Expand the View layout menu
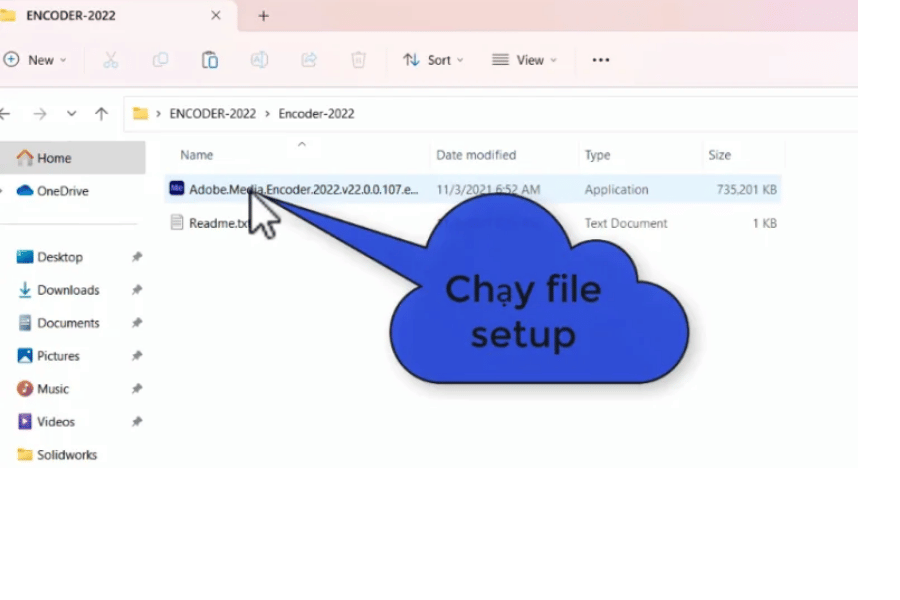 [x=524, y=60]
